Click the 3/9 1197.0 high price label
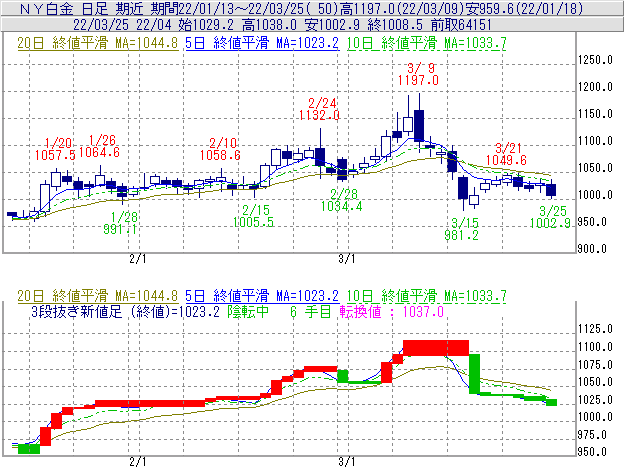Screen dimensions: 624x475 [418, 74]
